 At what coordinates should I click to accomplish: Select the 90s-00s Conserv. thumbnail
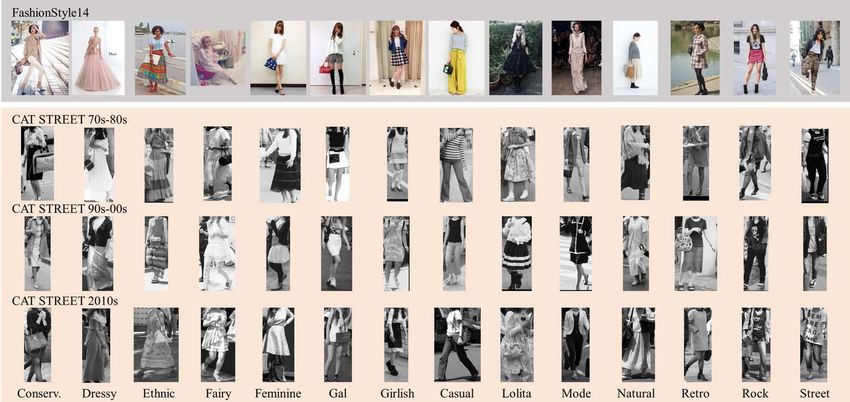[37, 254]
